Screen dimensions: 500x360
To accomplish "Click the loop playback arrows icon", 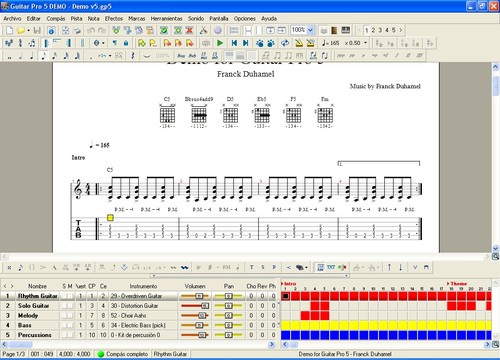I will 285,43.
